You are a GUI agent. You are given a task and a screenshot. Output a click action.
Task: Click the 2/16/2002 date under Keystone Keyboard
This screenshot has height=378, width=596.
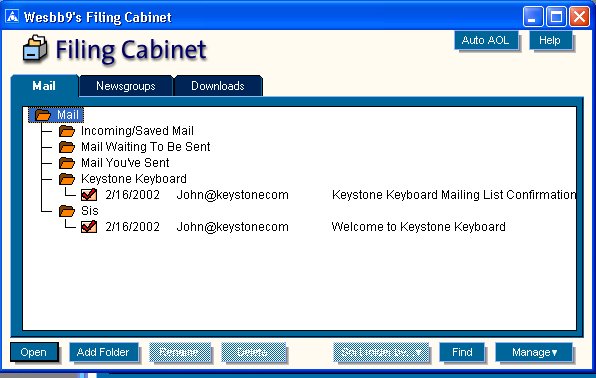pos(133,195)
